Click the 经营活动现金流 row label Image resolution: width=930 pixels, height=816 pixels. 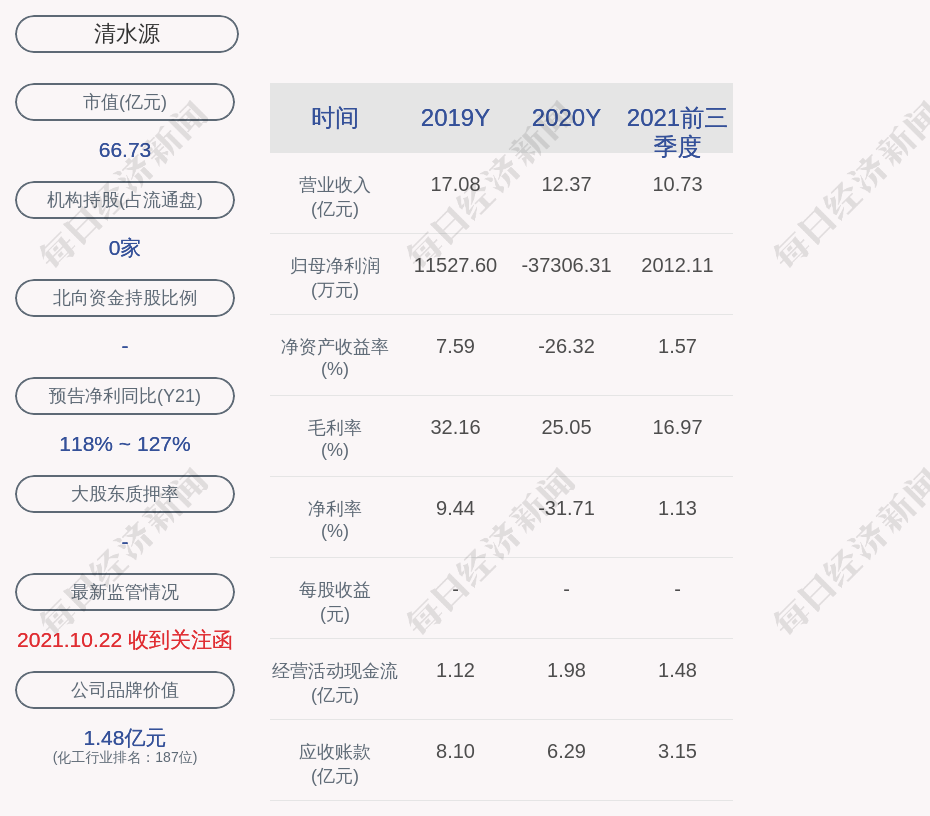[335, 682]
